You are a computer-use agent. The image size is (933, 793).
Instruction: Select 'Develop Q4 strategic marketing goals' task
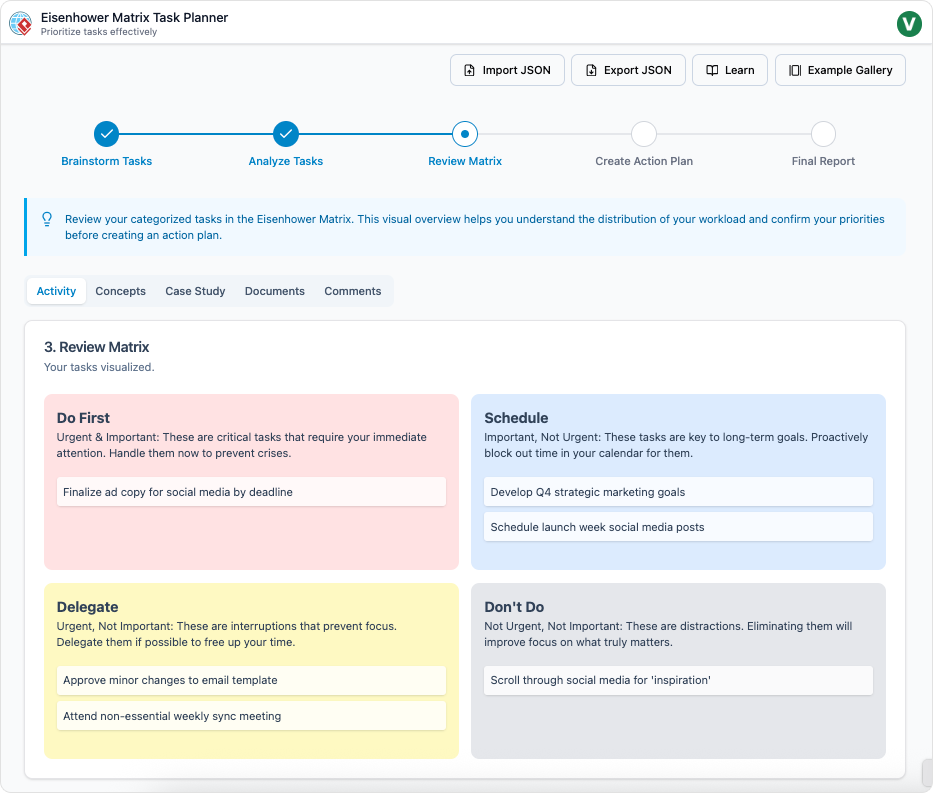pos(678,492)
